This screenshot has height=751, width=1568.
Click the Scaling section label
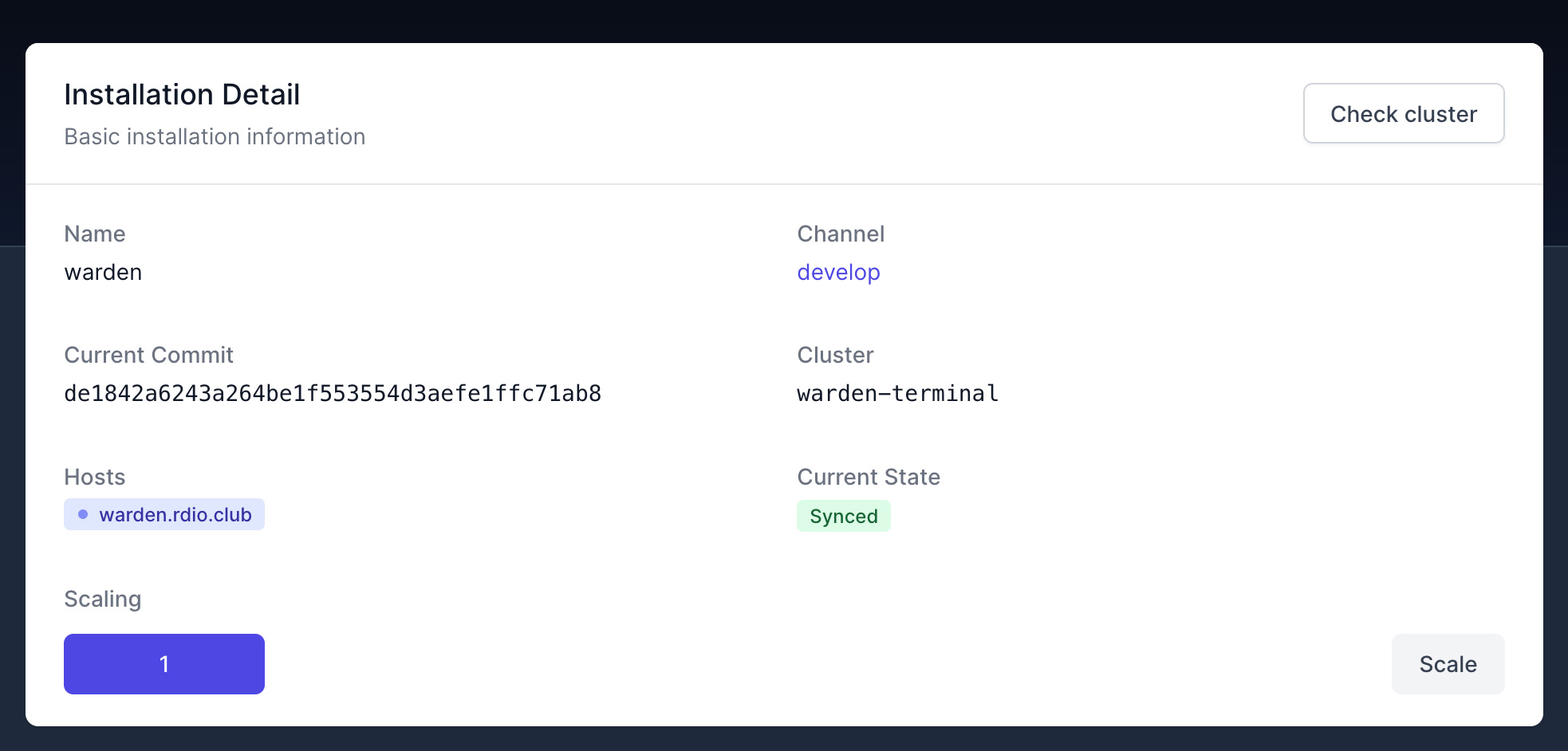[102, 599]
